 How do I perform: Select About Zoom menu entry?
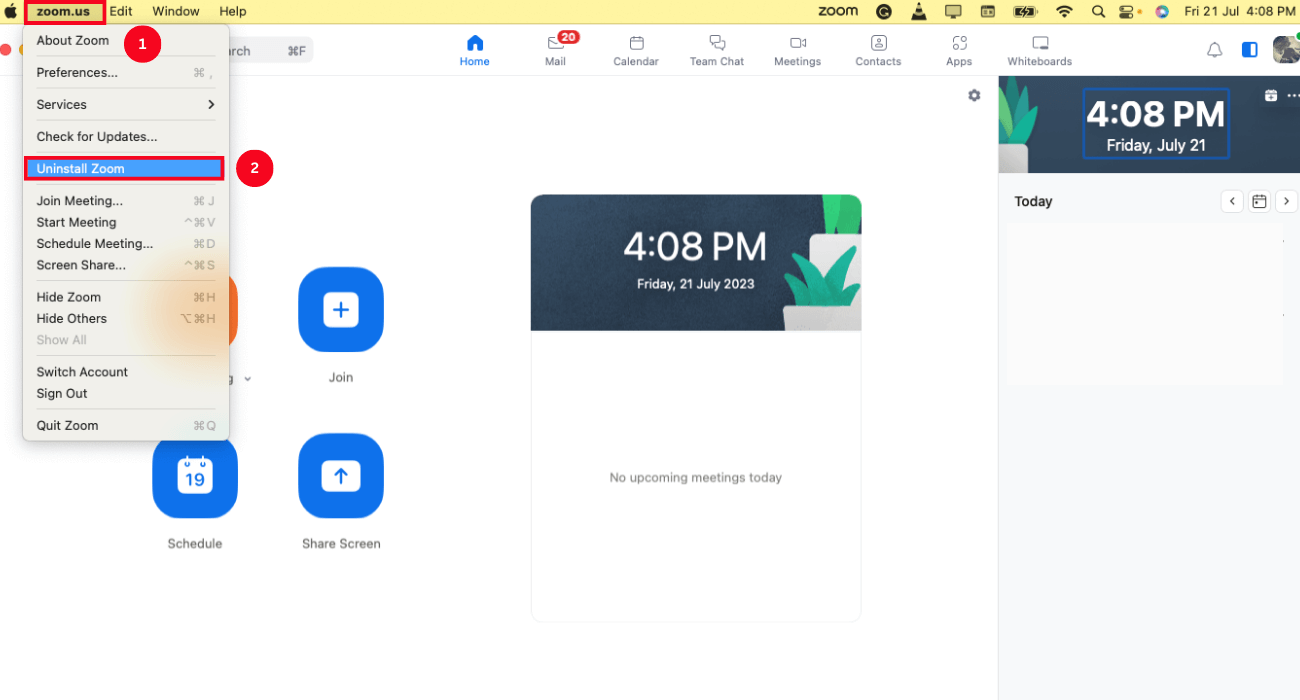[x=126, y=41]
